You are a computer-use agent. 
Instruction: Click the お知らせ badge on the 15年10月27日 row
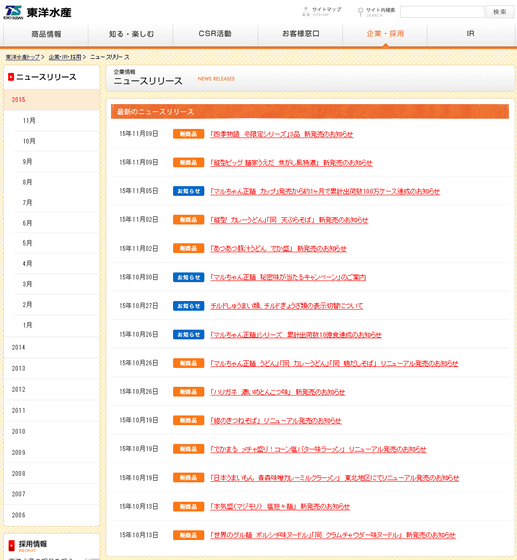pyautogui.click(x=189, y=306)
